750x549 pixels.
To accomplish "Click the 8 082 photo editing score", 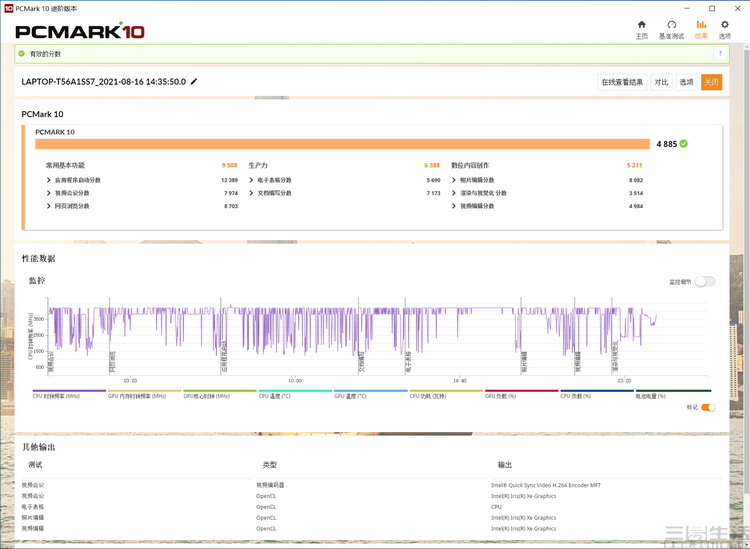I will [x=636, y=180].
